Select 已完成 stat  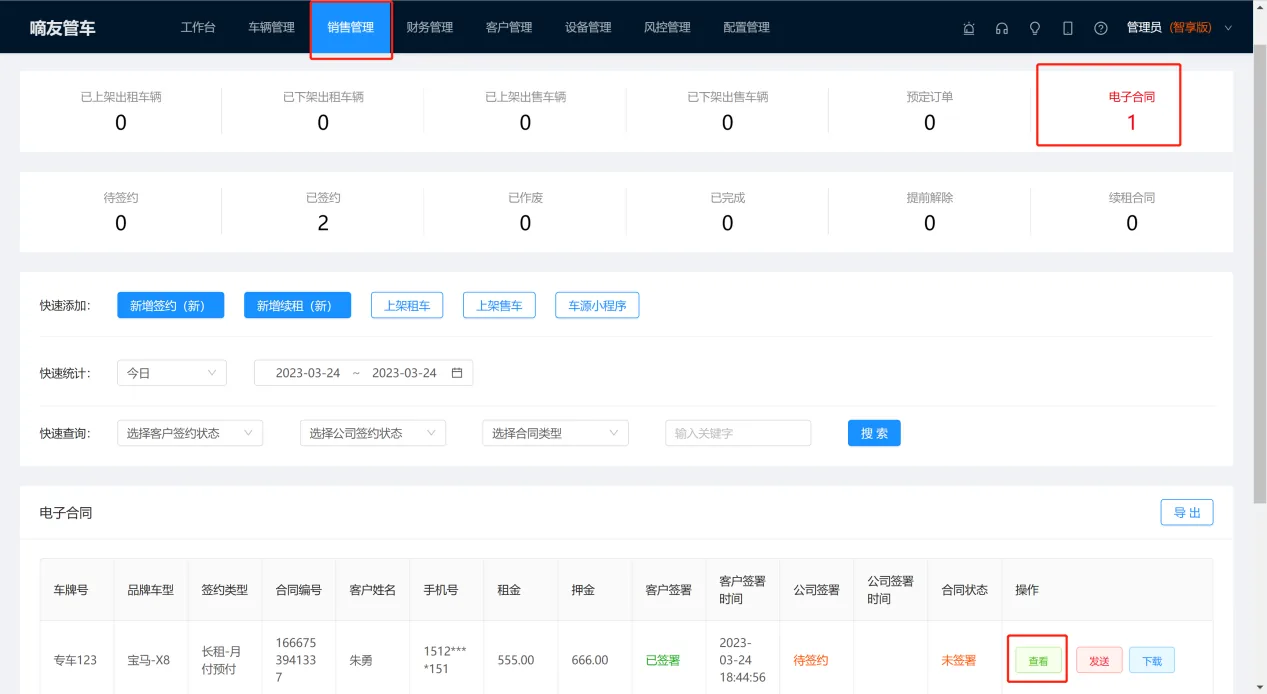727,211
